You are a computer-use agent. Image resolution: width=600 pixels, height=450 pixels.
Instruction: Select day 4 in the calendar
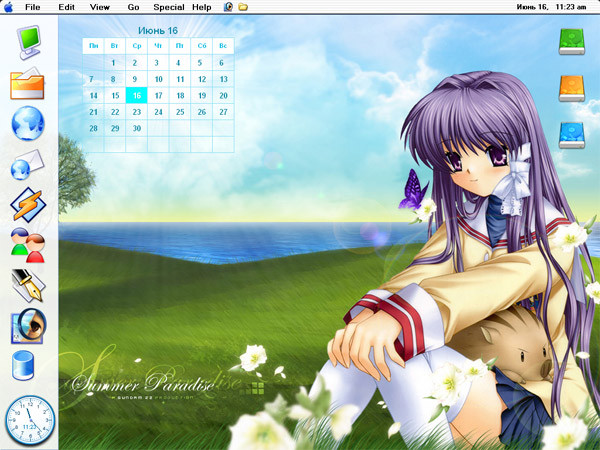[178, 63]
